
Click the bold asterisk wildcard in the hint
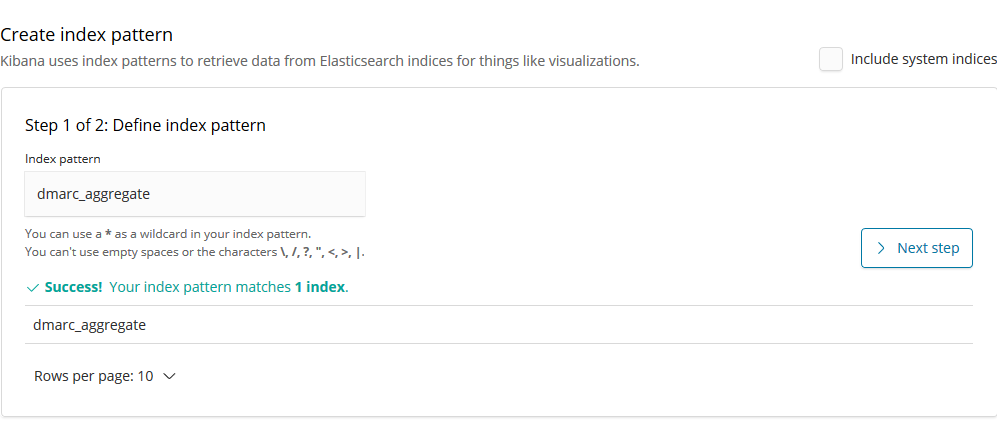pos(108,234)
